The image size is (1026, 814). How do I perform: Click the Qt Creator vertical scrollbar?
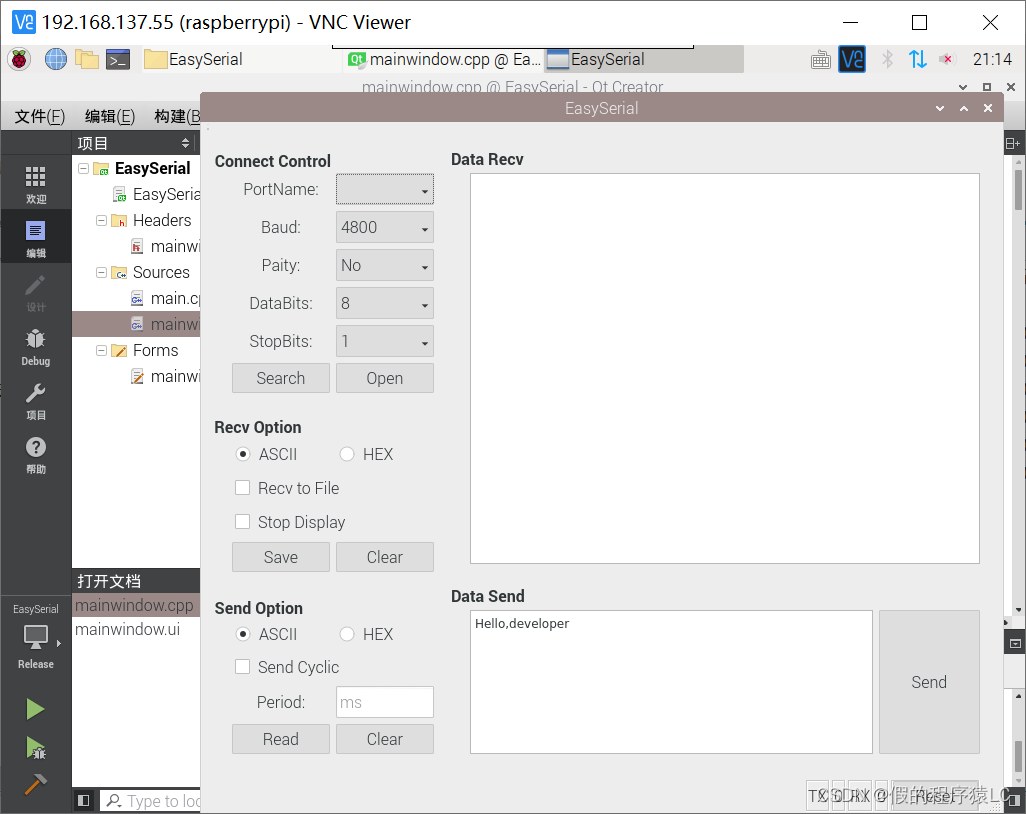pyautogui.click(x=1018, y=190)
